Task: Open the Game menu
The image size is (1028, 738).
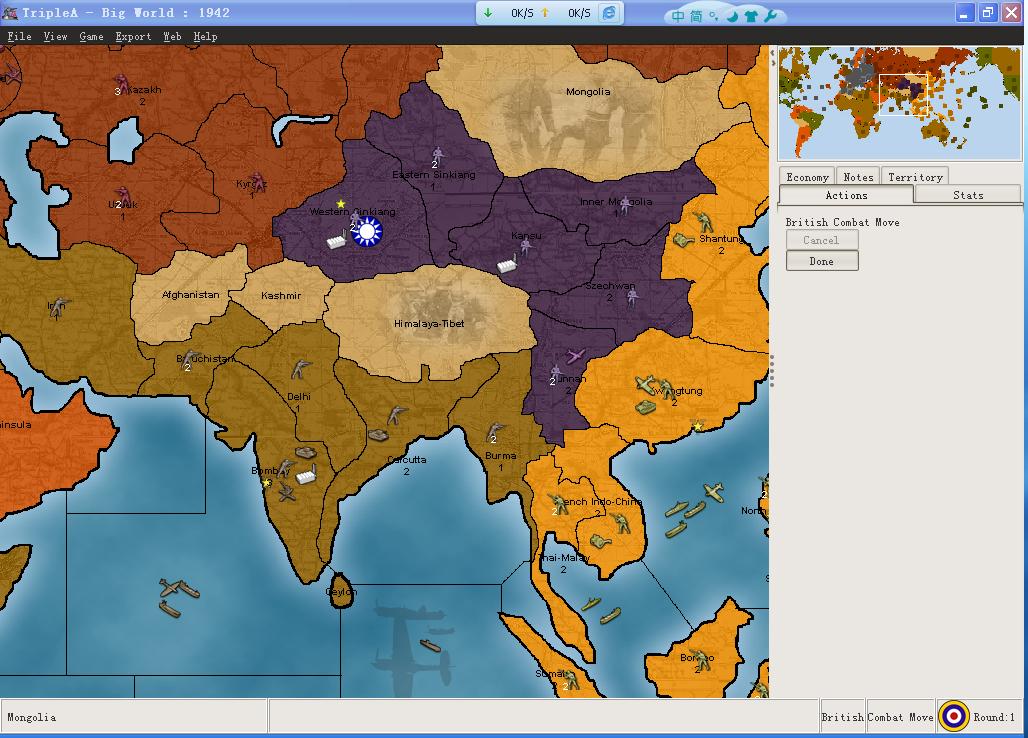Action: coord(91,37)
